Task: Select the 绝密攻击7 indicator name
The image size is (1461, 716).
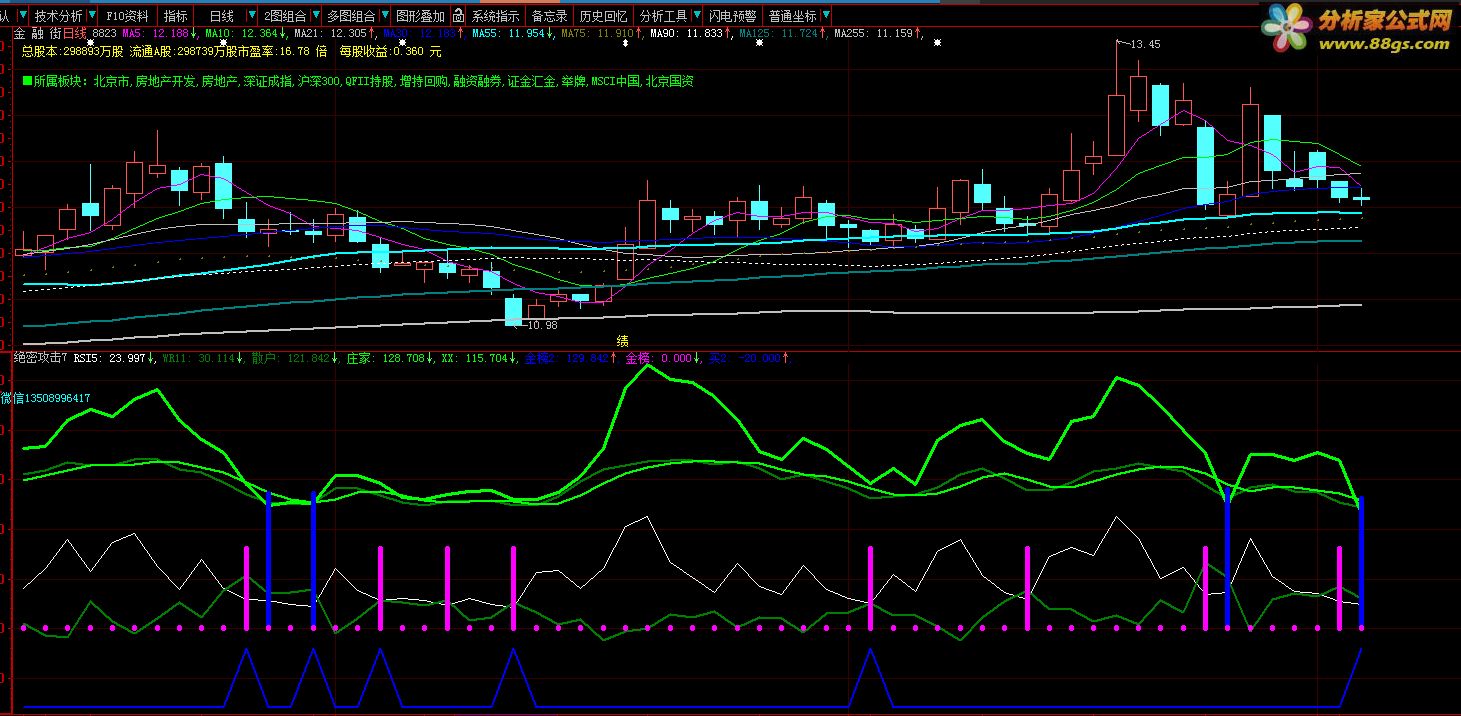Action: (x=40, y=358)
